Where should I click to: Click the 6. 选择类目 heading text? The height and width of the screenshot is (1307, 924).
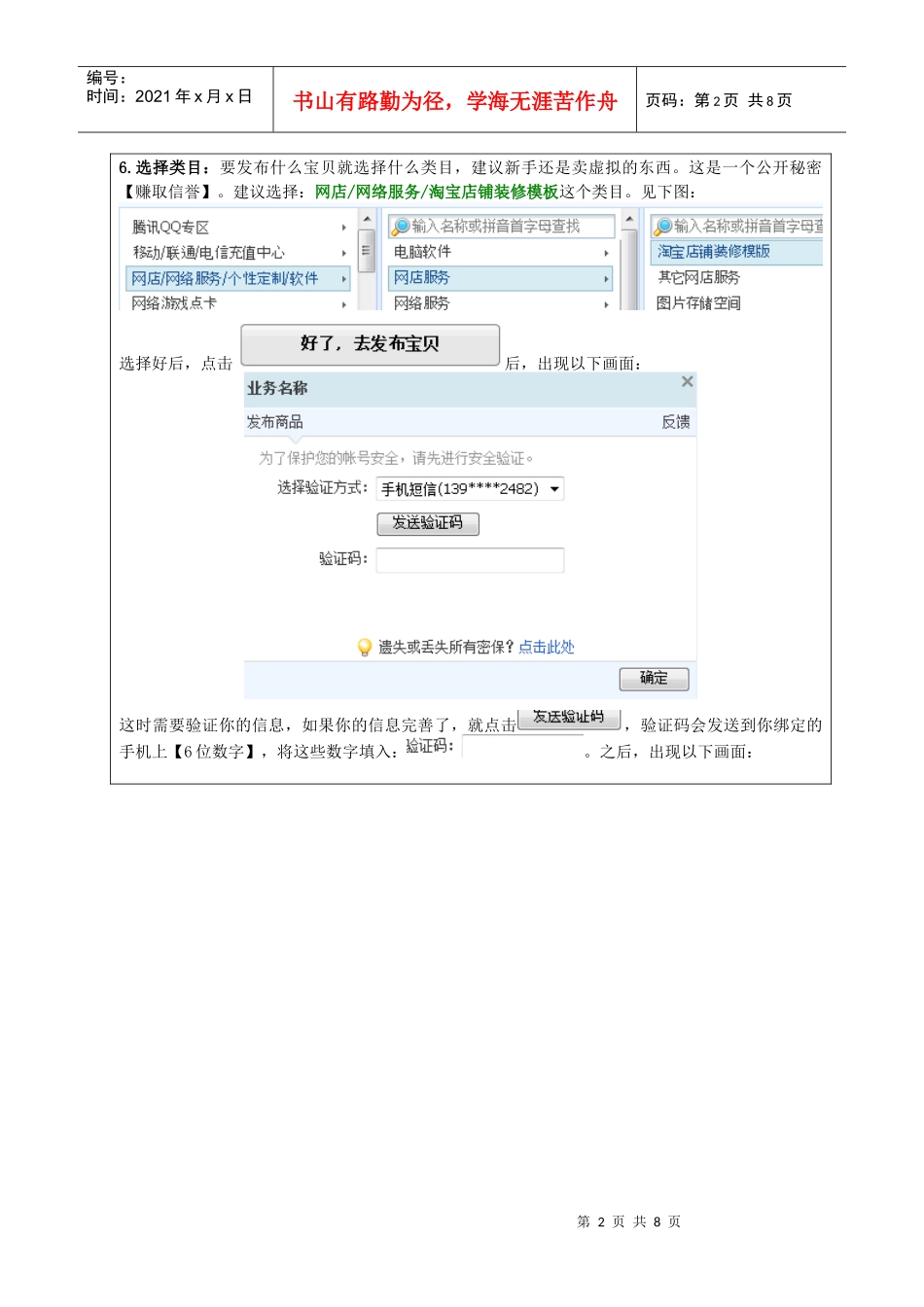click(163, 167)
